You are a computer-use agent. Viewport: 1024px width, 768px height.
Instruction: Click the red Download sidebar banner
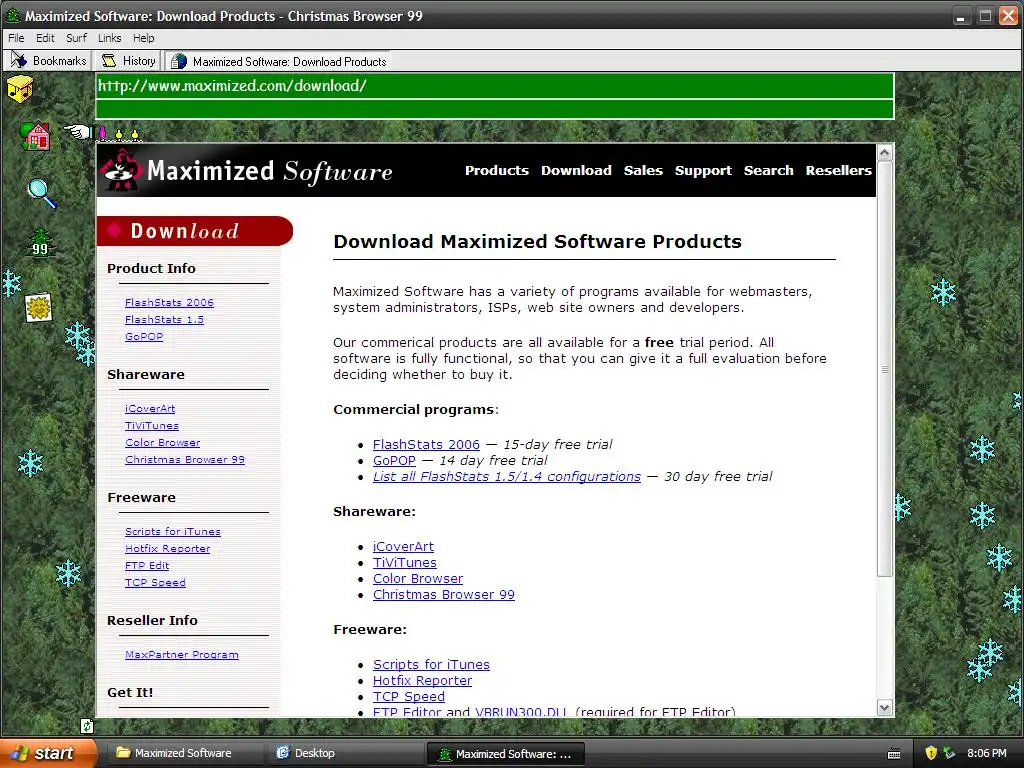(x=195, y=231)
